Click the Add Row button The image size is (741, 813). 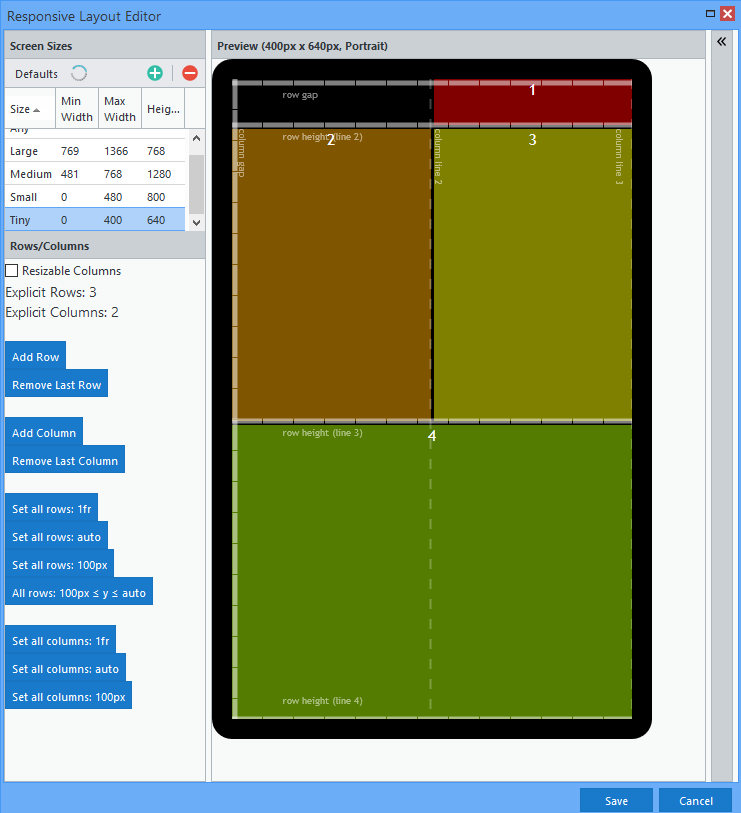coord(35,357)
